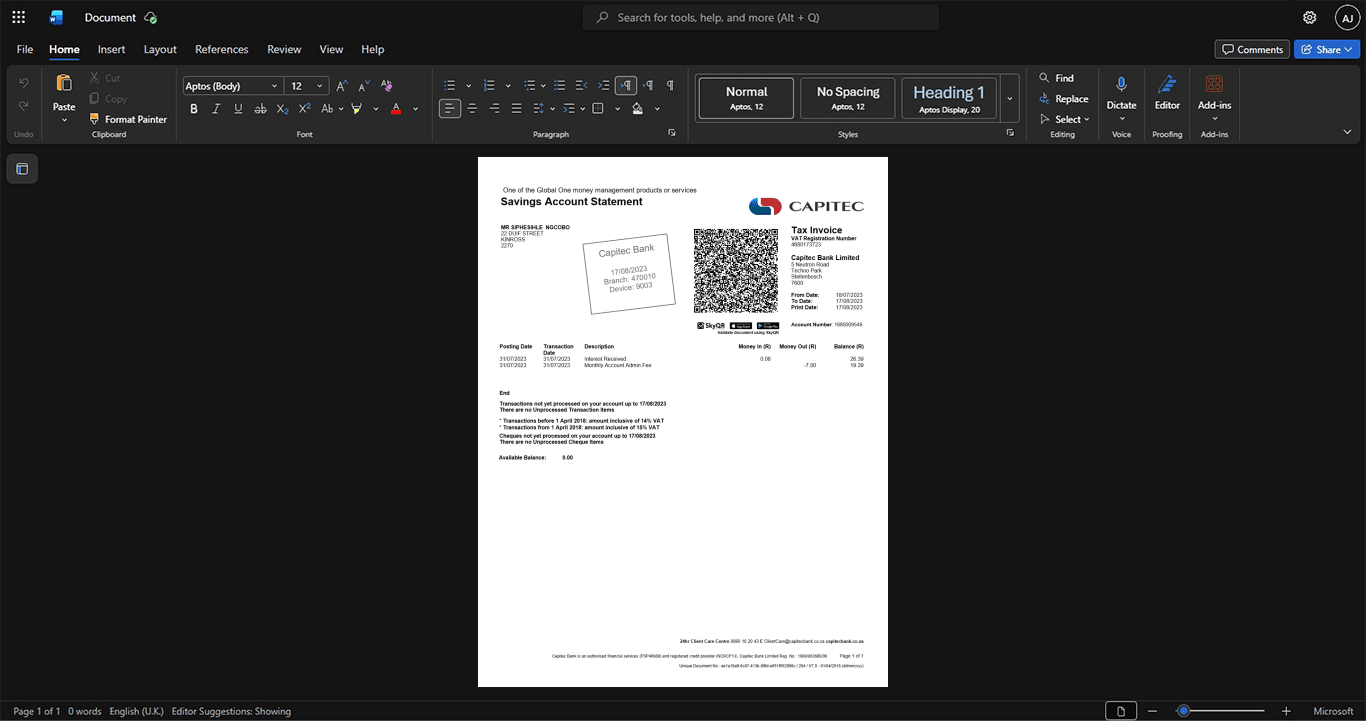Toggle Align Left paragraph button
The image size is (1366, 721).
point(450,108)
